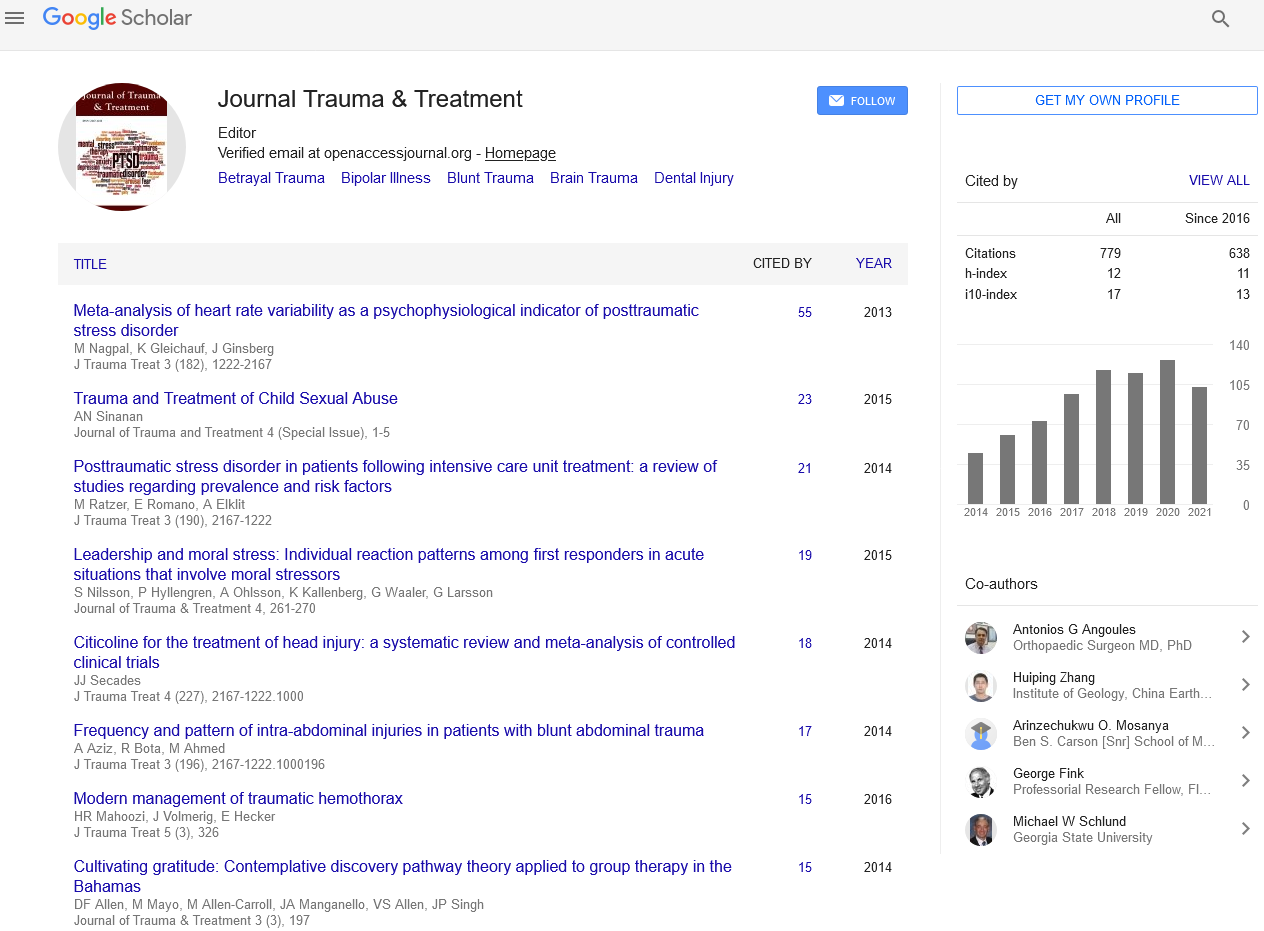Click the Journal Trauma & Treatment profile picture
1264x931 pixels.
tap(122, 147)
